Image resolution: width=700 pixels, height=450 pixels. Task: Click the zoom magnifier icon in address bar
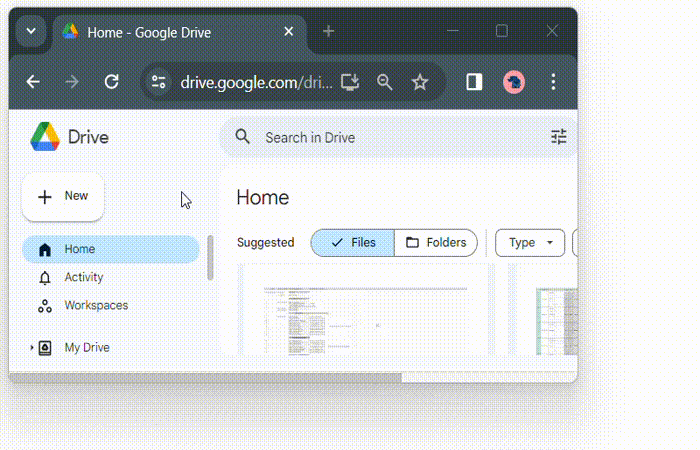click(385, 82)
